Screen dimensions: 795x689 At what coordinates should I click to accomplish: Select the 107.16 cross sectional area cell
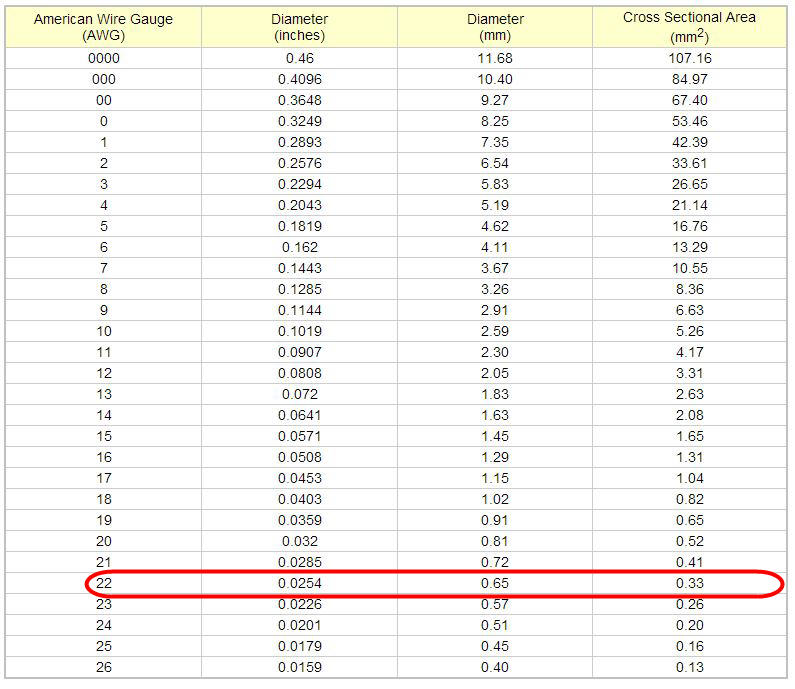[x=688, y=59]
